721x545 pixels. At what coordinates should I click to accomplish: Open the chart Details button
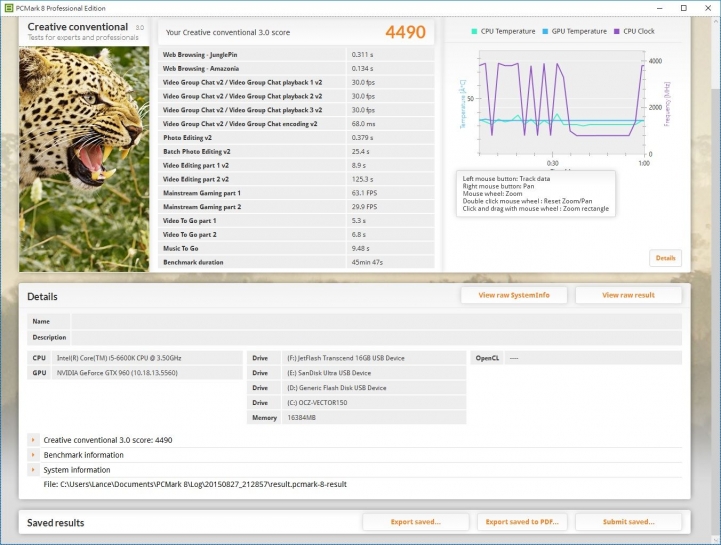pos(665,258)
